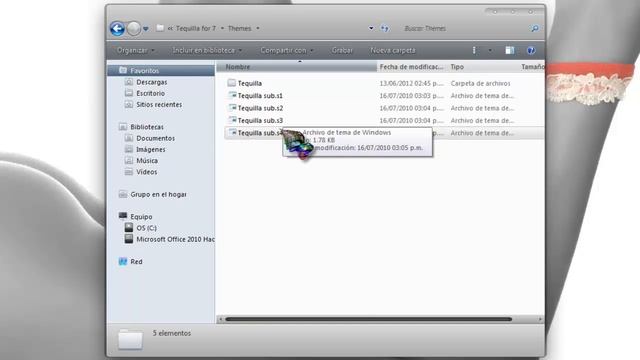This screenshot has height=360, width=640.
Task: Open Descargas in Favoritos
Action: (x=152, y=82)
